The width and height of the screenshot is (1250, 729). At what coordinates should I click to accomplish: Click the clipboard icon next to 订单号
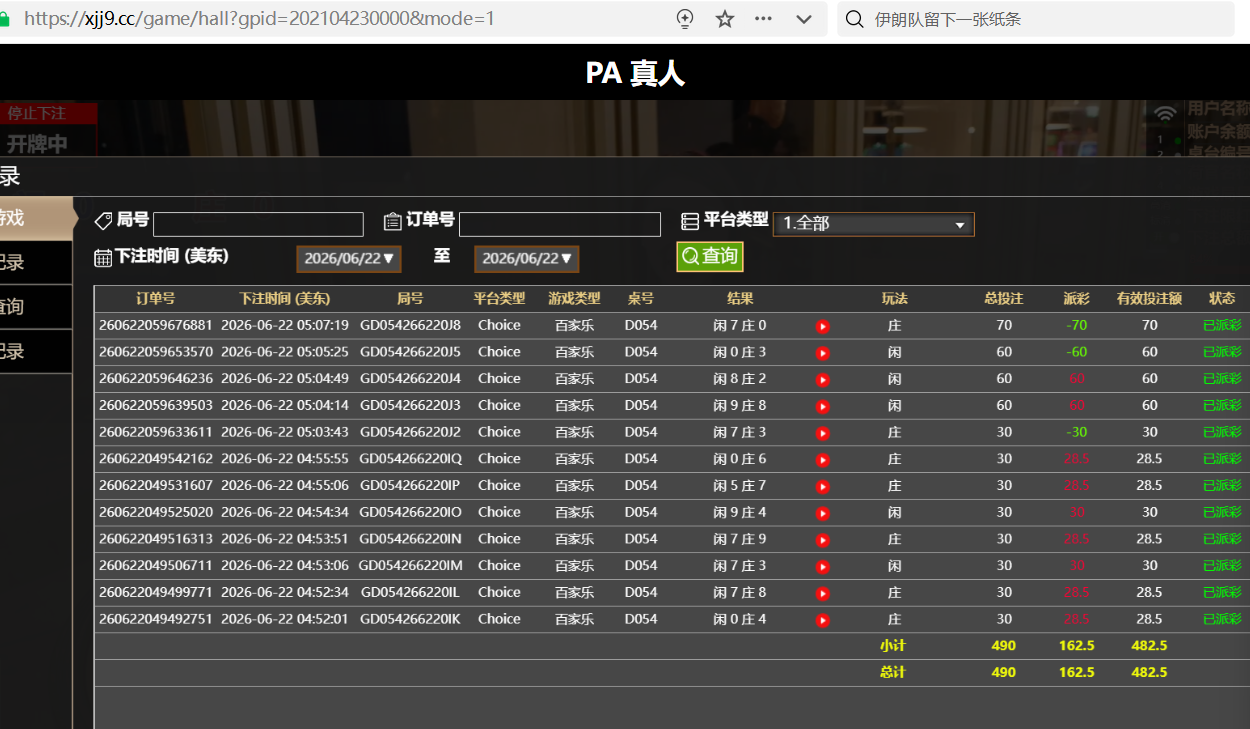click(393, 221)
